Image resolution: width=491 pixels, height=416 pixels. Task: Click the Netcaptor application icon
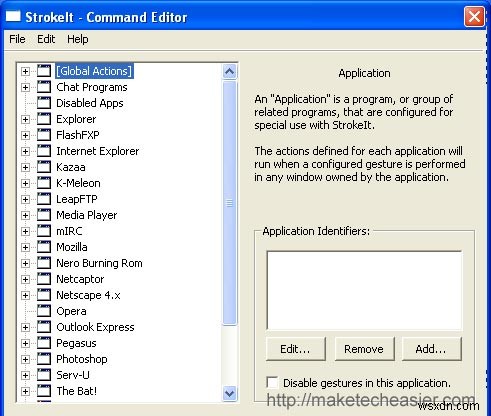(x=44, y=279)
